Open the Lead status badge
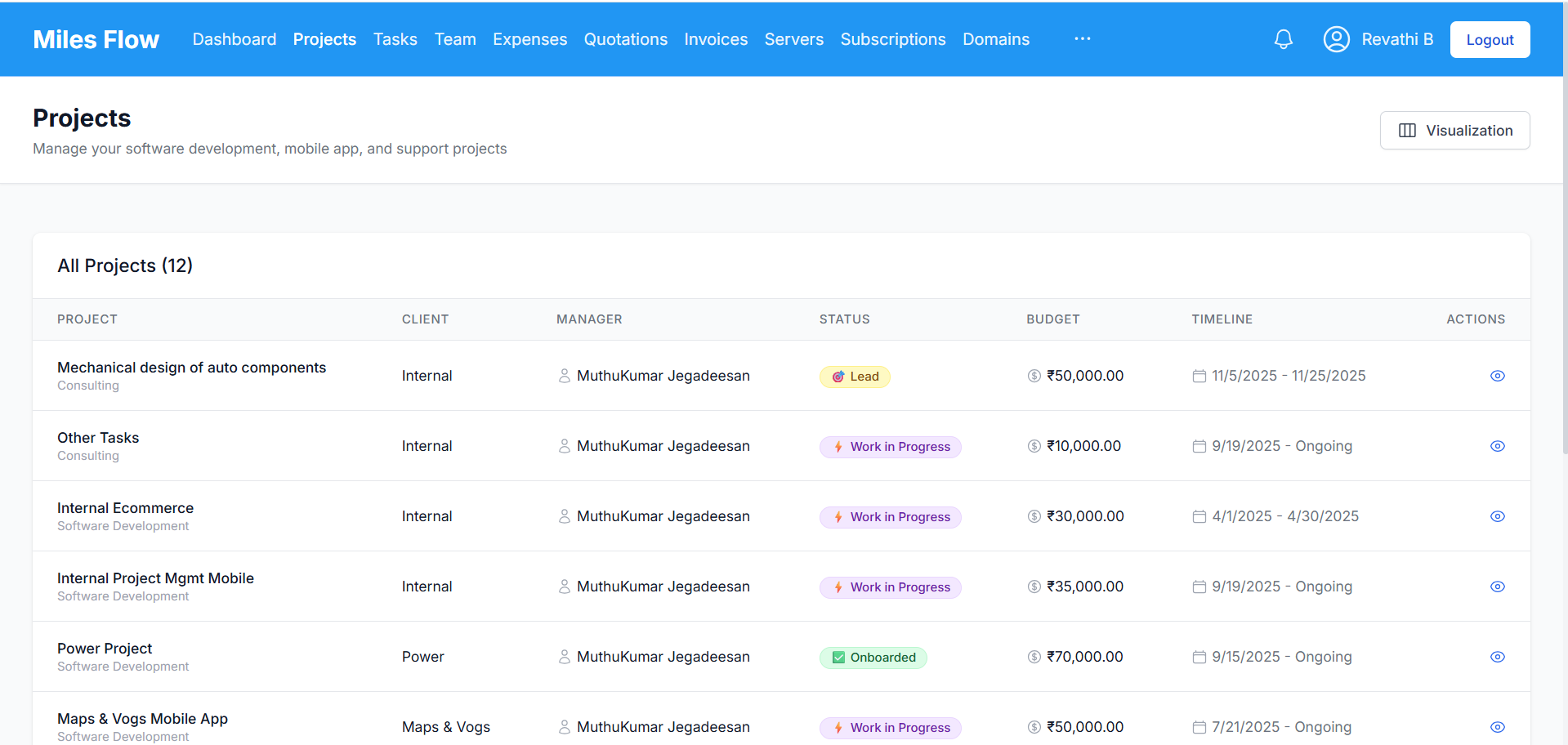Image resolution: width=1568 pixels, height=745 pixels. point(855,376)
